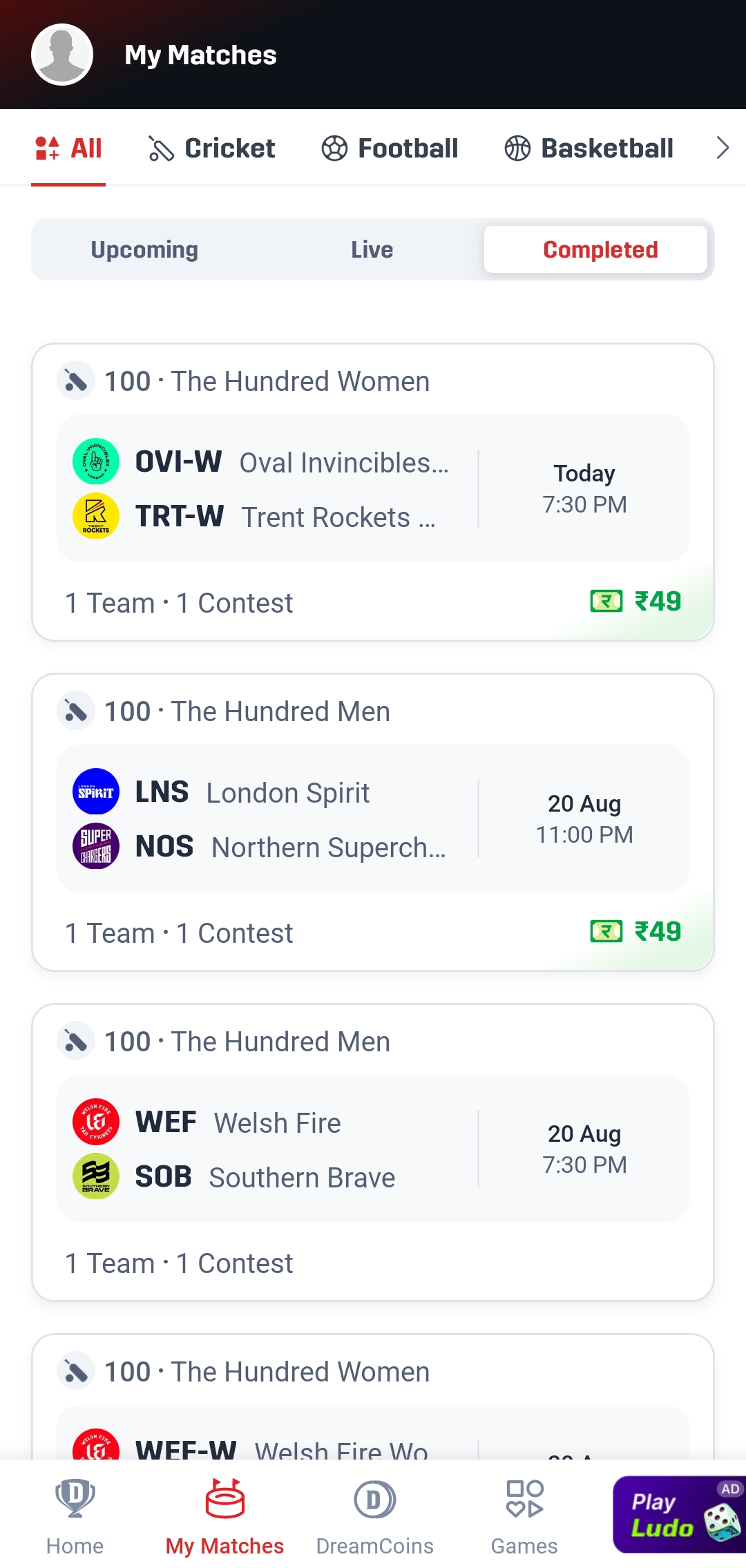
Task: Open the Games section icon
Action: [524, 1499]
